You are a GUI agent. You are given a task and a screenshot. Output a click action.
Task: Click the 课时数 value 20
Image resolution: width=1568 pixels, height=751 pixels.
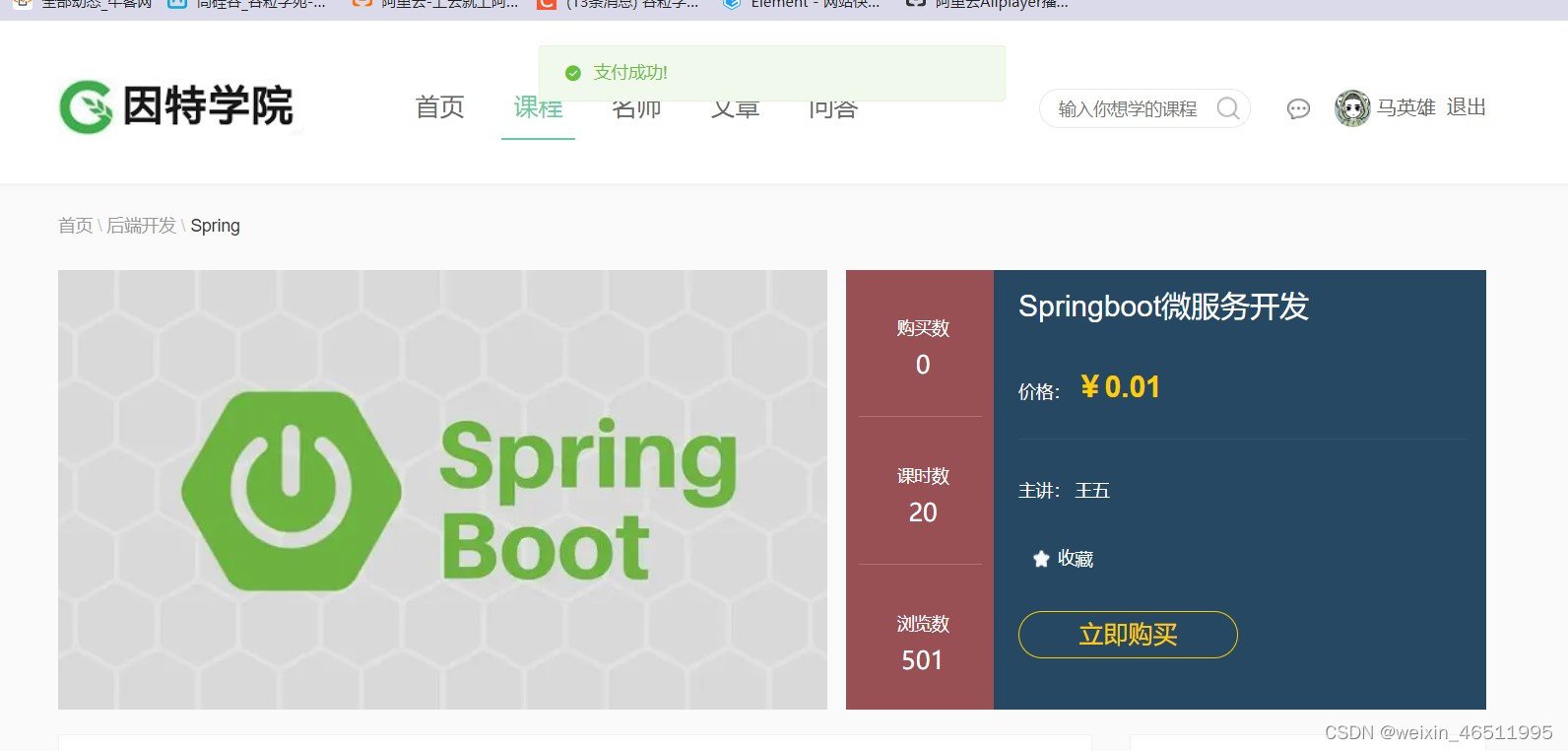point(923,512)
